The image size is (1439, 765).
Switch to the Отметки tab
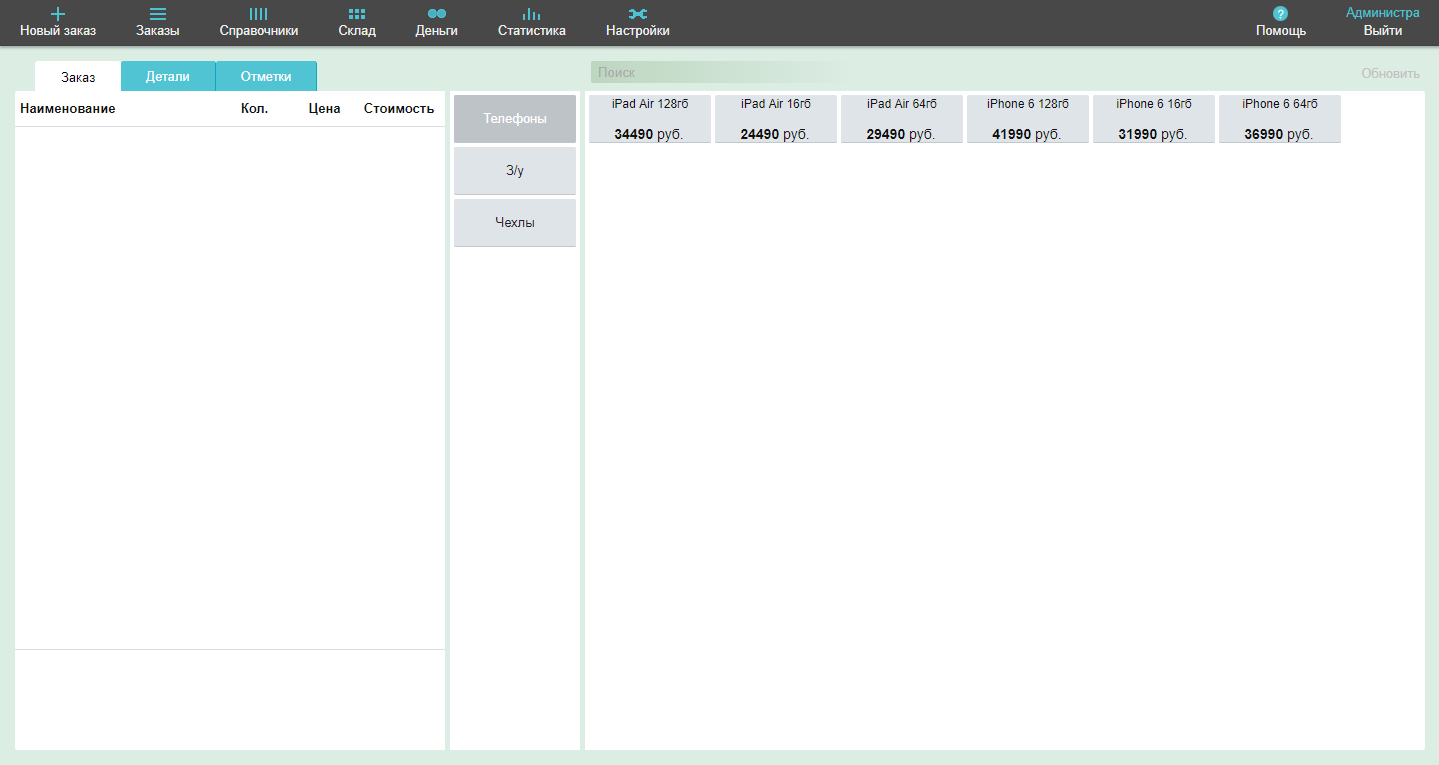[266, 76]
